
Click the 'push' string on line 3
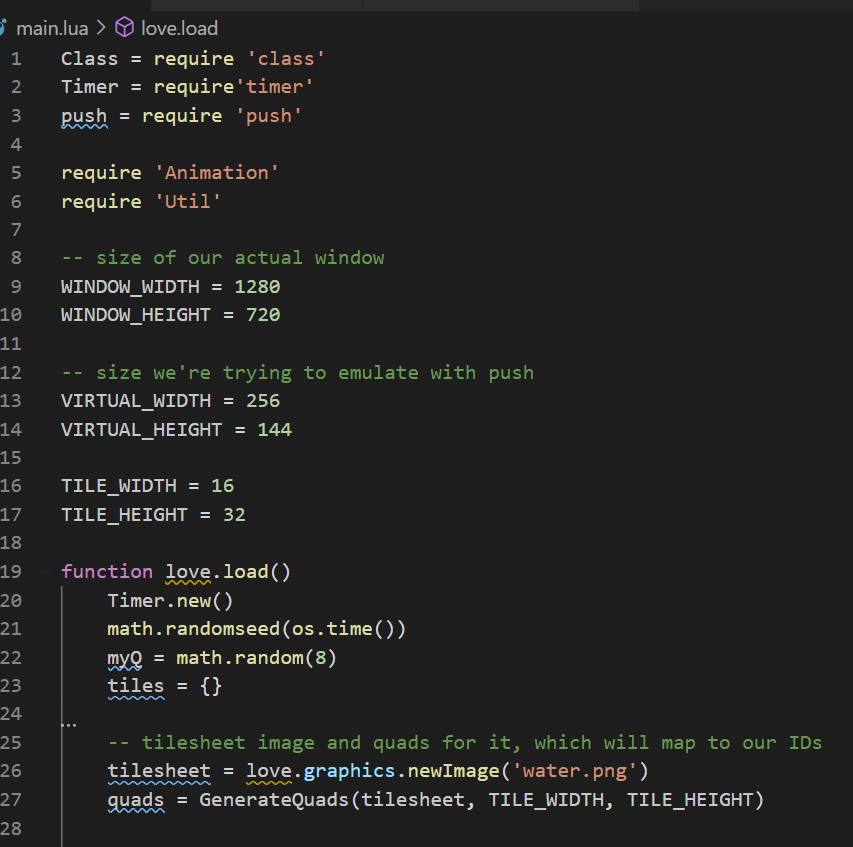269,116
